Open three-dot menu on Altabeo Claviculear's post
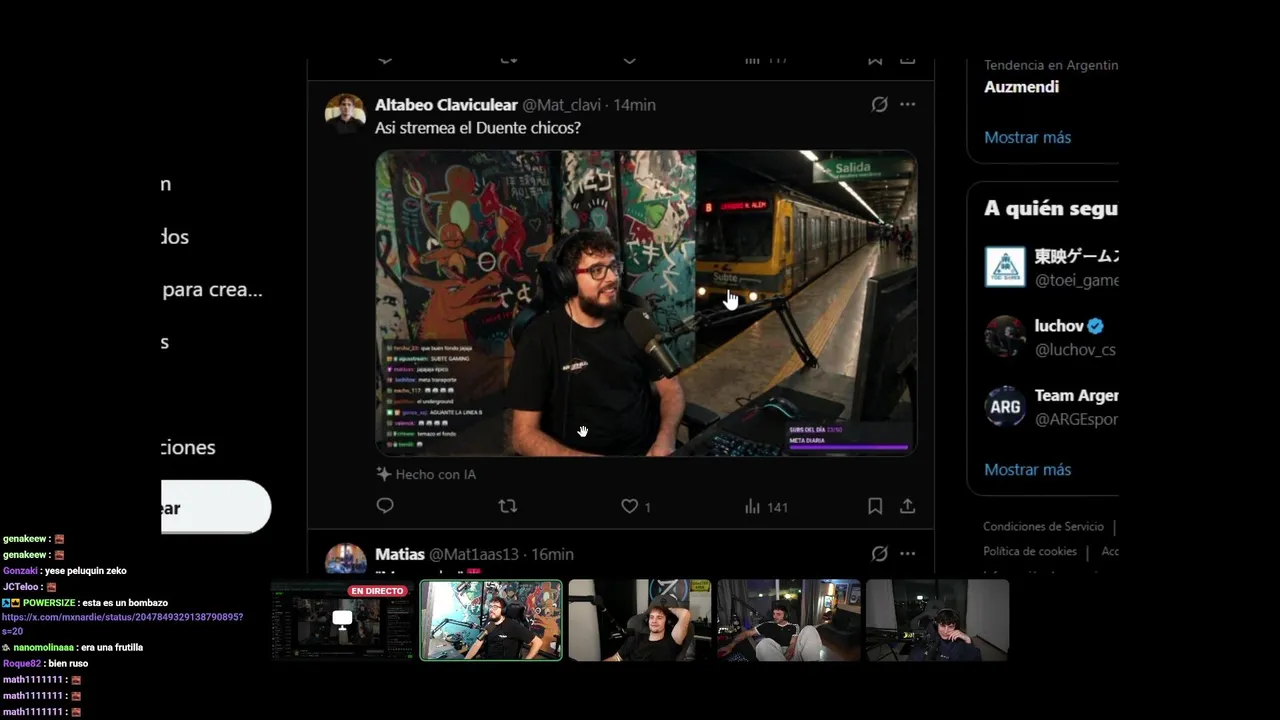The image size is (1280, 720). pos(907,105)
